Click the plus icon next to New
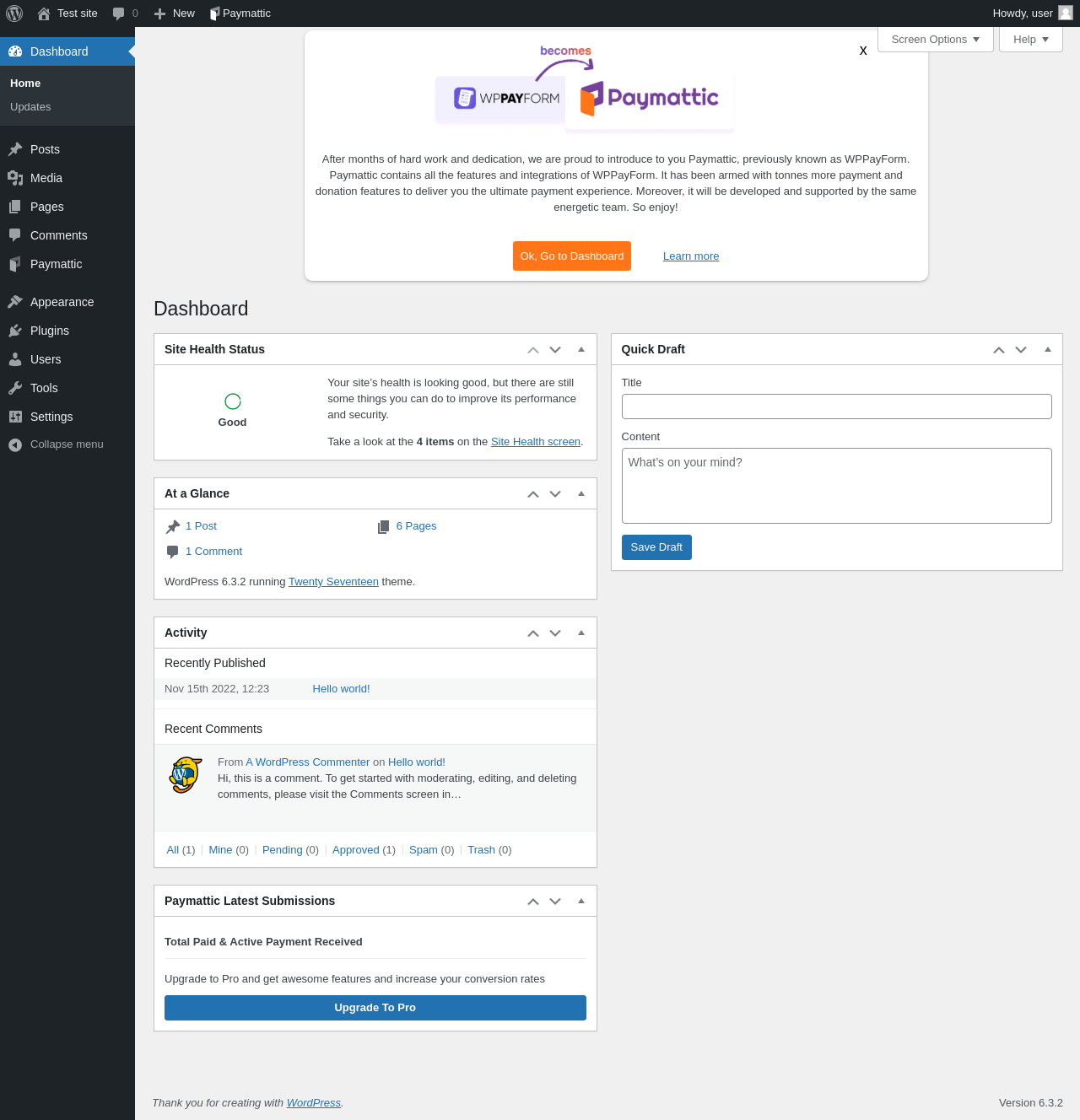 point(160,13)
